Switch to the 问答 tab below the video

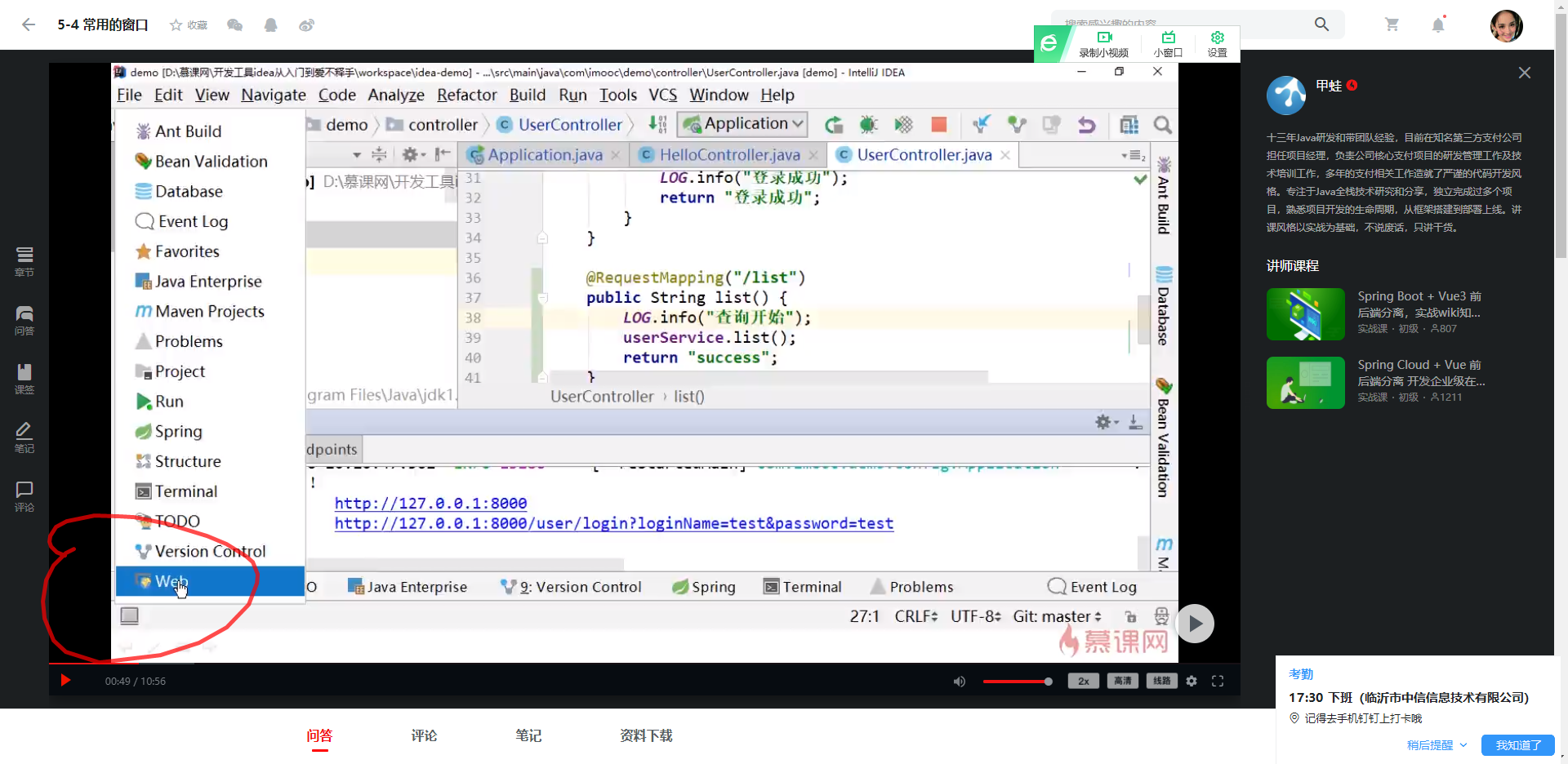pos(319,735)
